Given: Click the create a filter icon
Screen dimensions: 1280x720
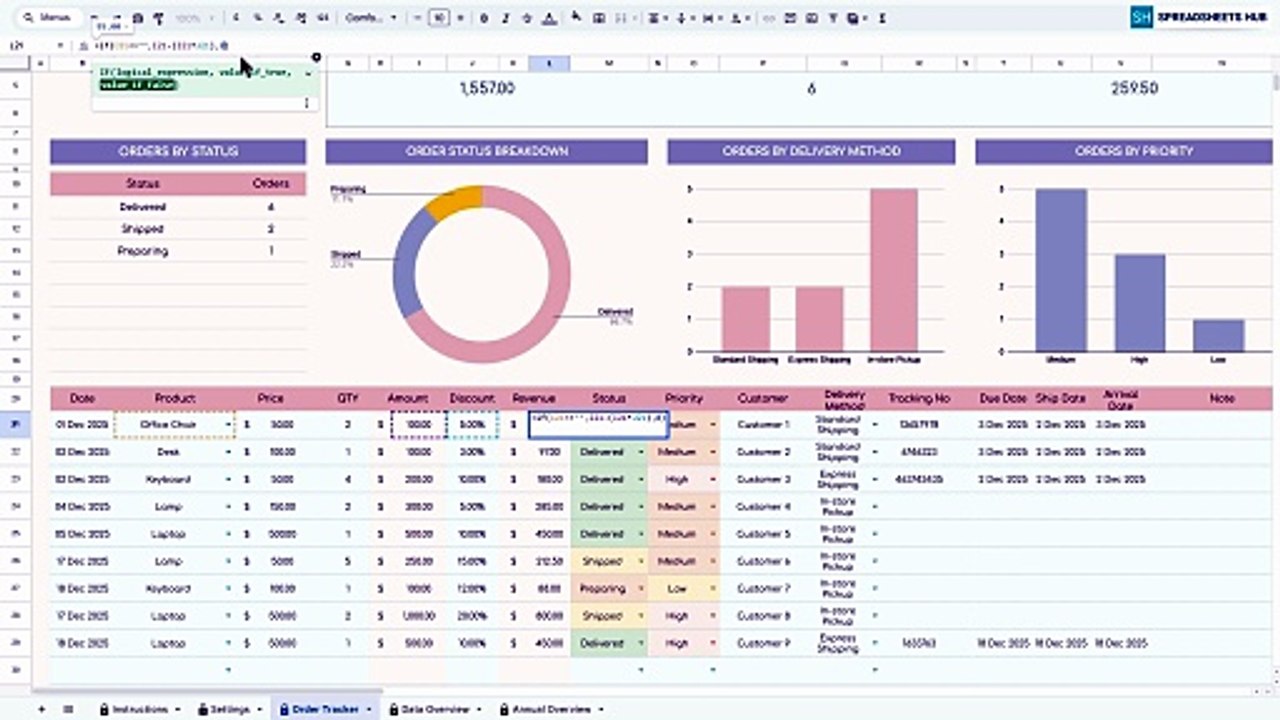Looking at the screenshot, I should tap(832, 18).
